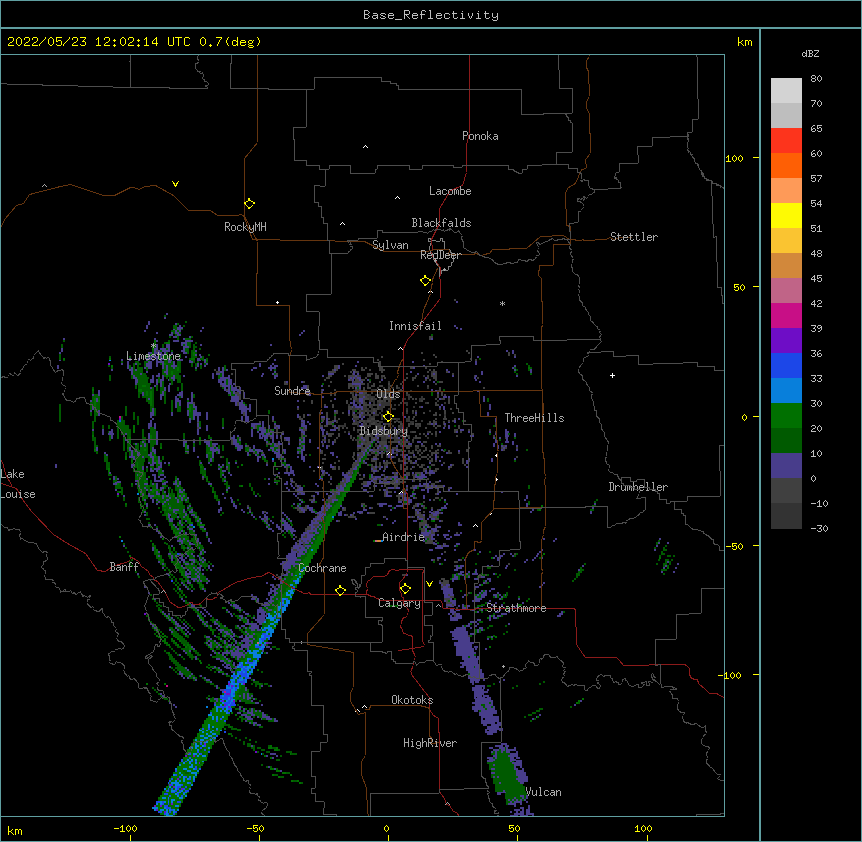Image resolution: width=862 pixels, height=842 pixels.
Task: Click the white plus marker north of Drumheller
Action: tap(612, 375)
